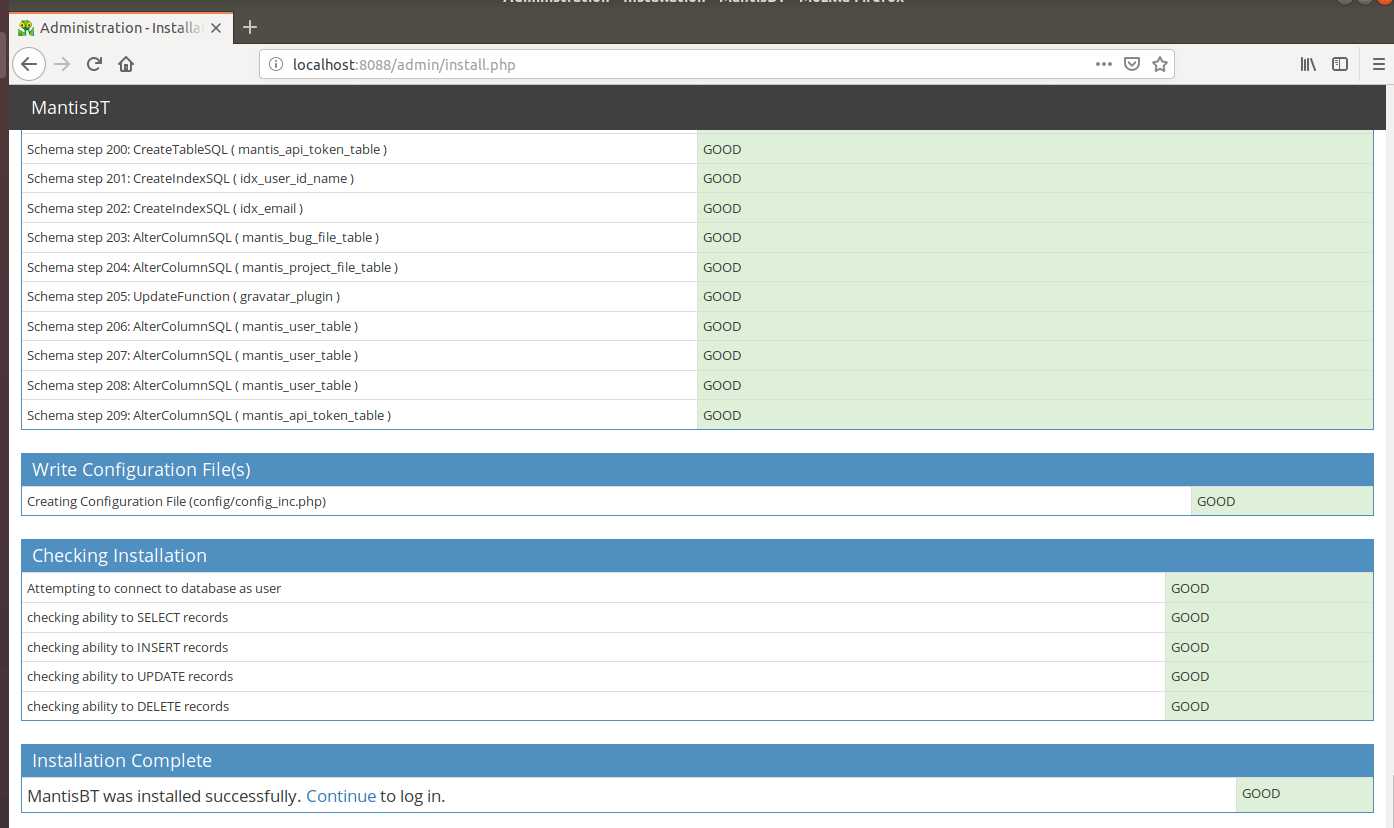The height and width of the screenshot is (828, 1394).
Task: Click checking ability to SELECT records text
Action: coord(127,617)
